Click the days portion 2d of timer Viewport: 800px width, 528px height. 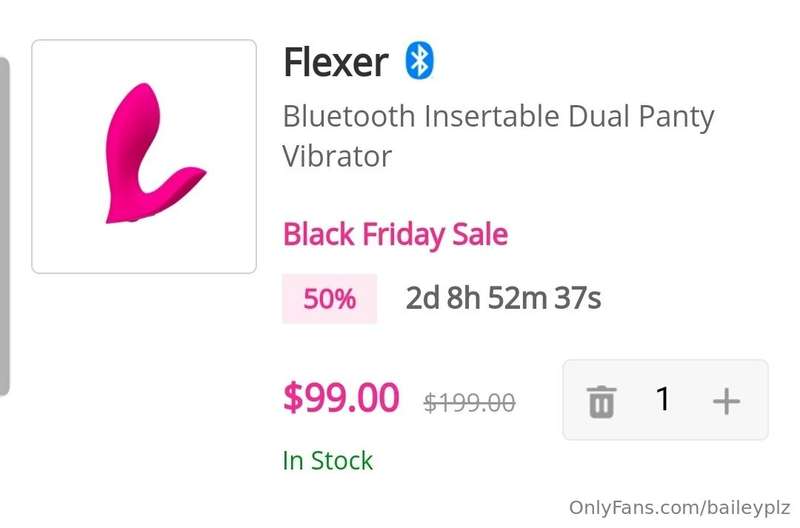pyautogui.click(x=422, y=298)
